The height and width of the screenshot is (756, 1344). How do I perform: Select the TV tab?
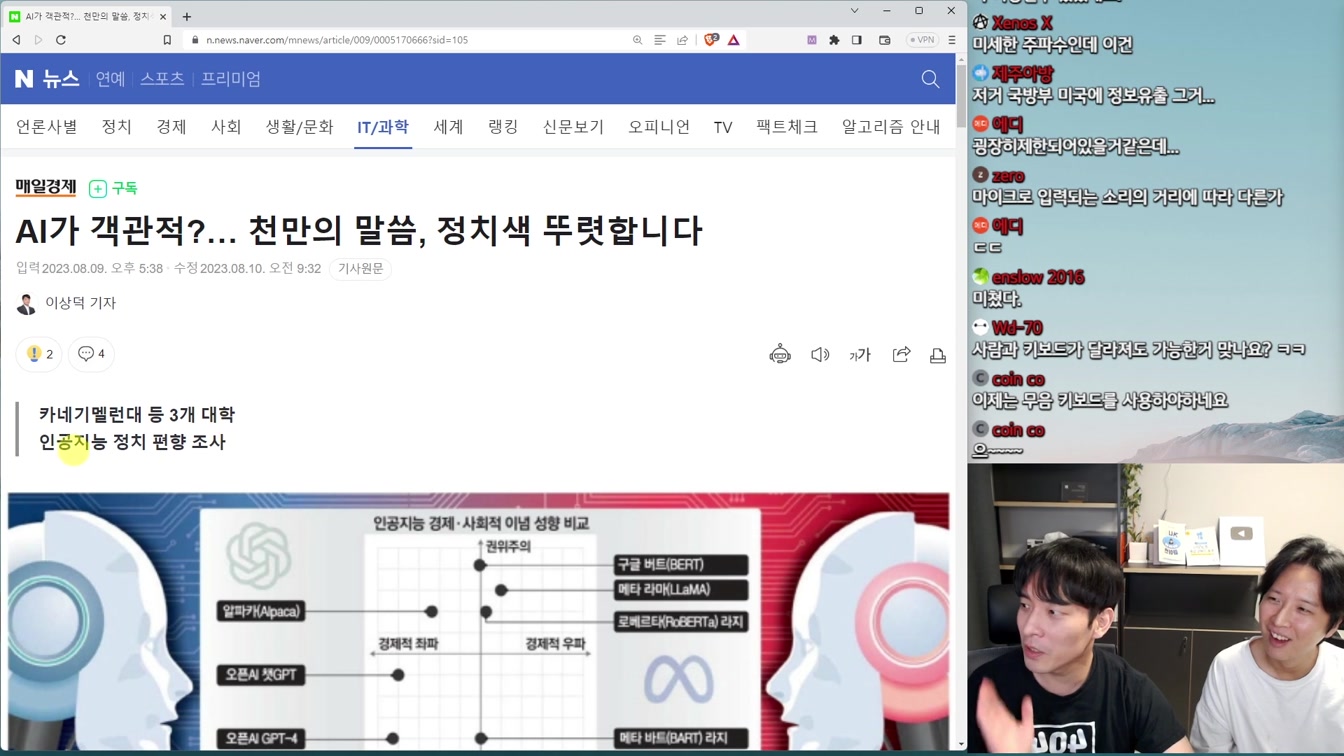coord(723,127)
